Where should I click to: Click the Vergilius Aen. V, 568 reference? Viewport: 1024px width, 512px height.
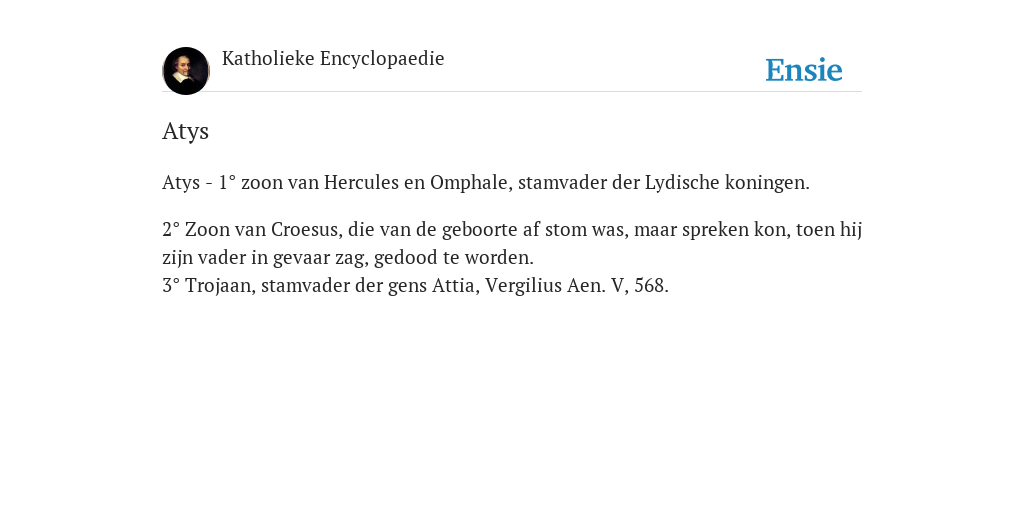pyautogui.click(x=577, y=285)
